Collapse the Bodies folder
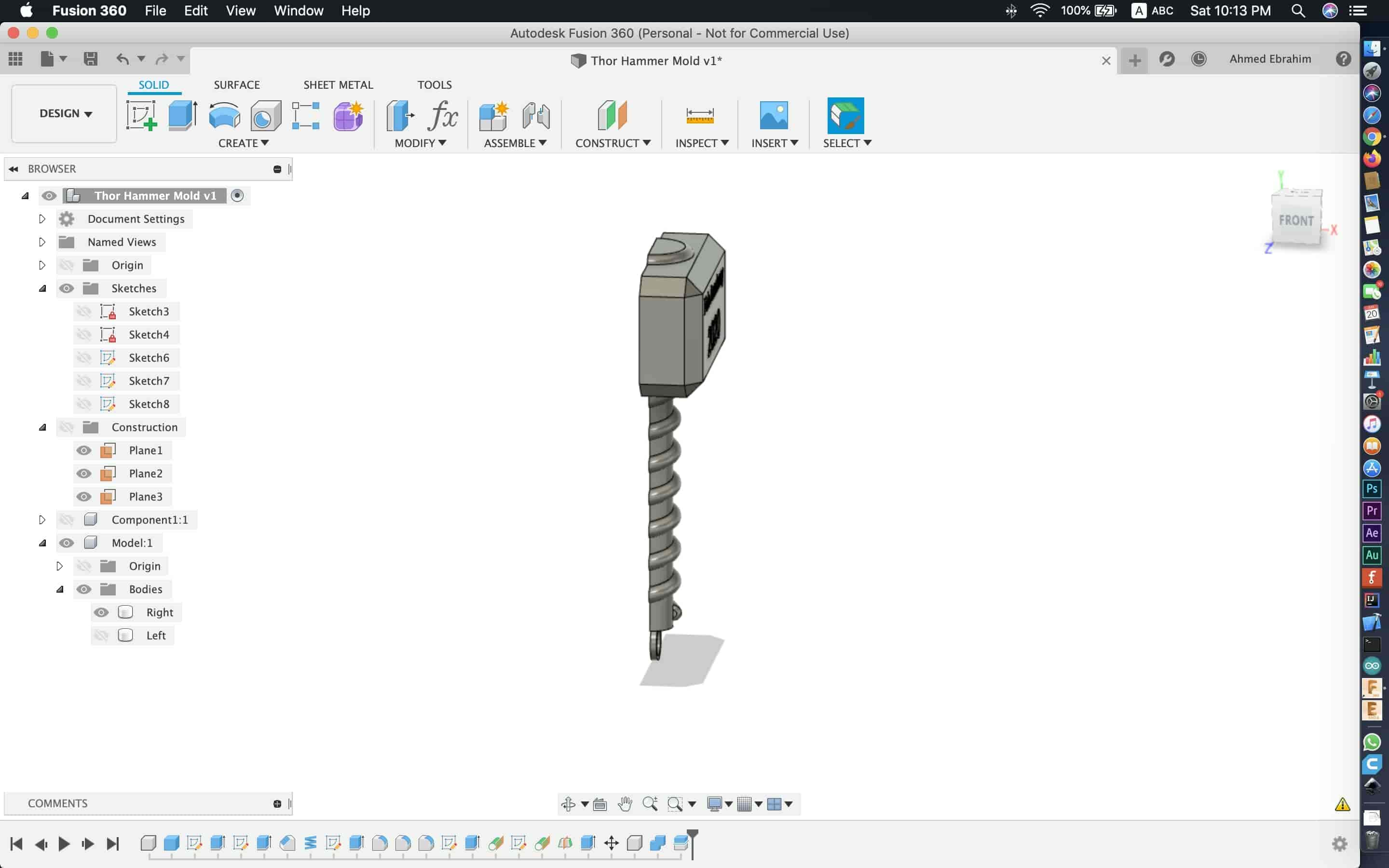Image resolution: width=1389 pixels, height=868 pixels. point(60,589)
